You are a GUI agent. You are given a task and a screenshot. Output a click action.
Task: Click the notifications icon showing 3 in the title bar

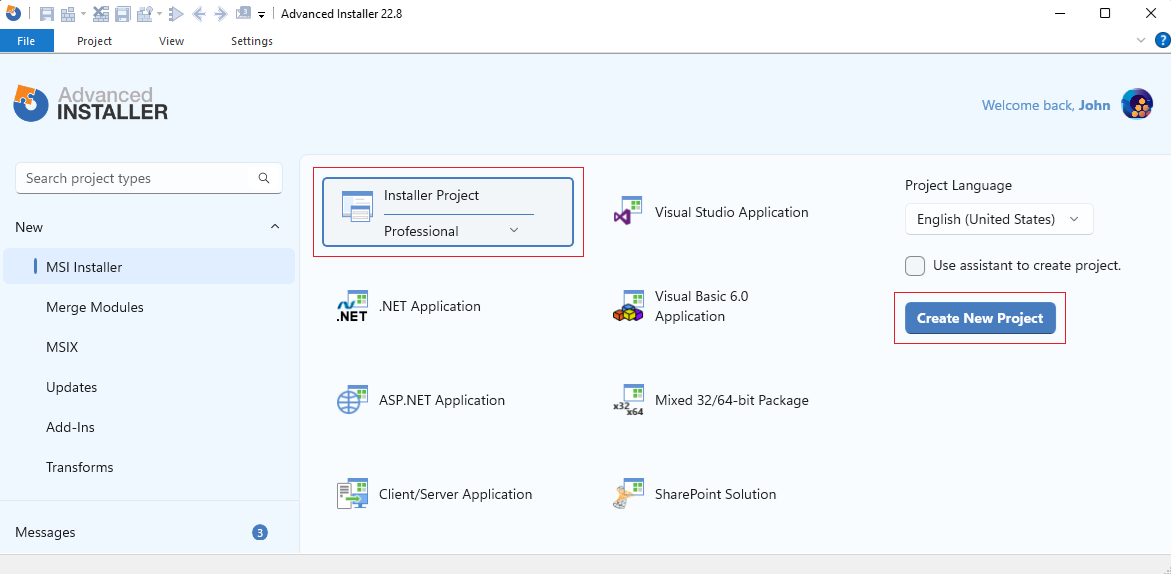coord(244,14)
